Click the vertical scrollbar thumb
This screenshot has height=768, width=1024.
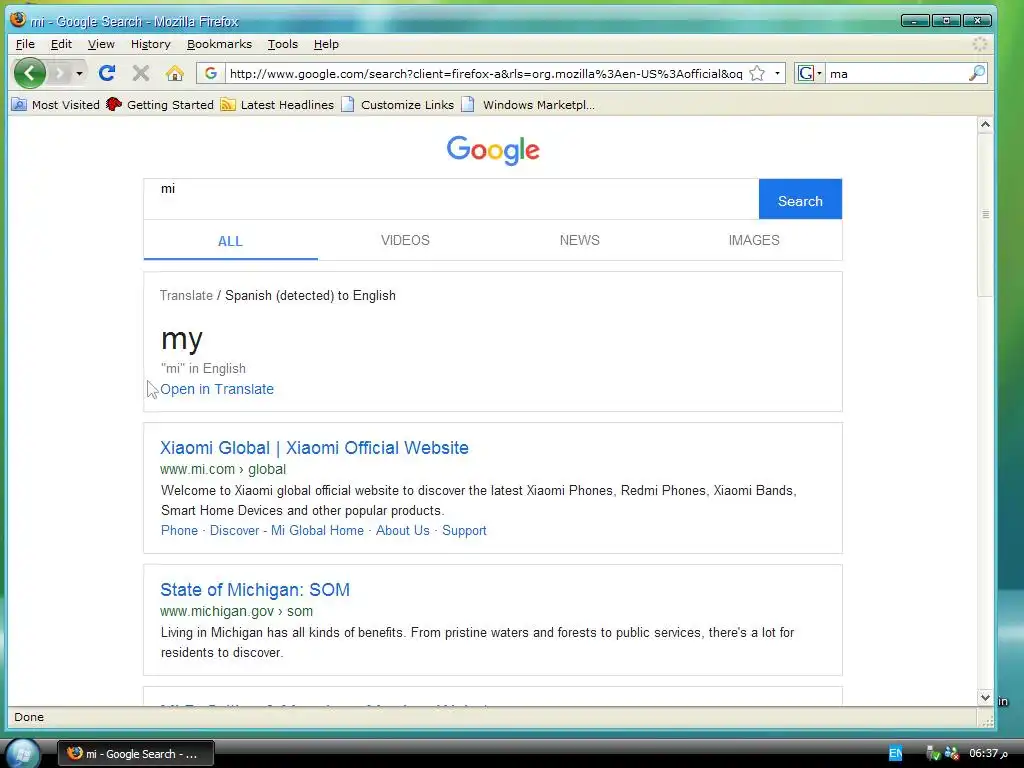pyautogui.click(x=985, y=214)
